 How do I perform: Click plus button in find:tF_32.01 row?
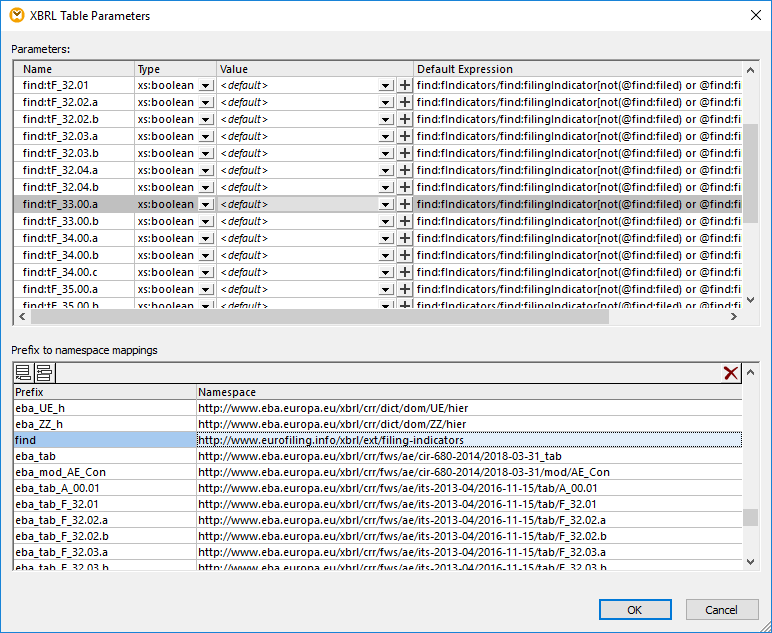pyautogui.click(x=405, y=86)
